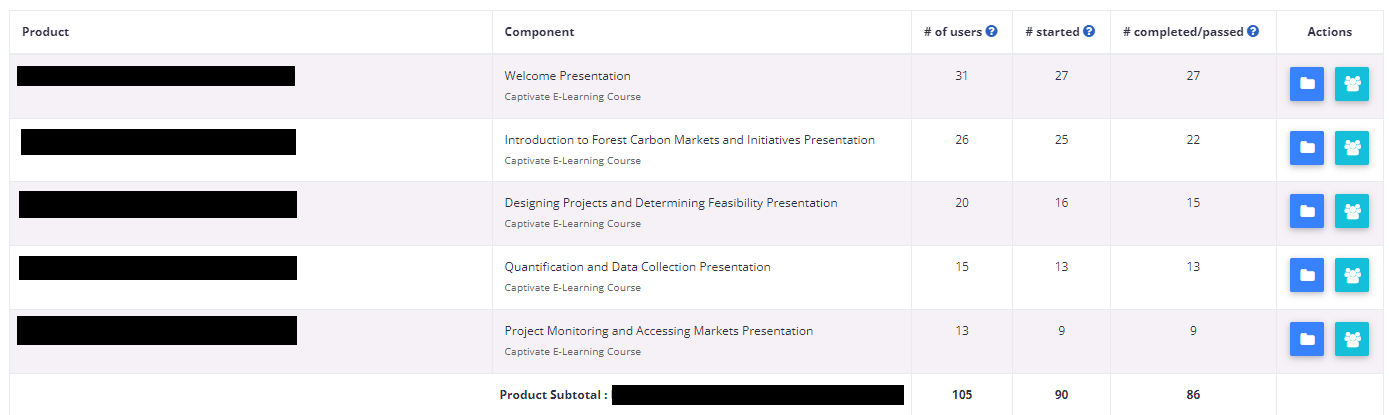Click the Product column header
Viewport: 1389px width, 415px height.
coord(45,32)
